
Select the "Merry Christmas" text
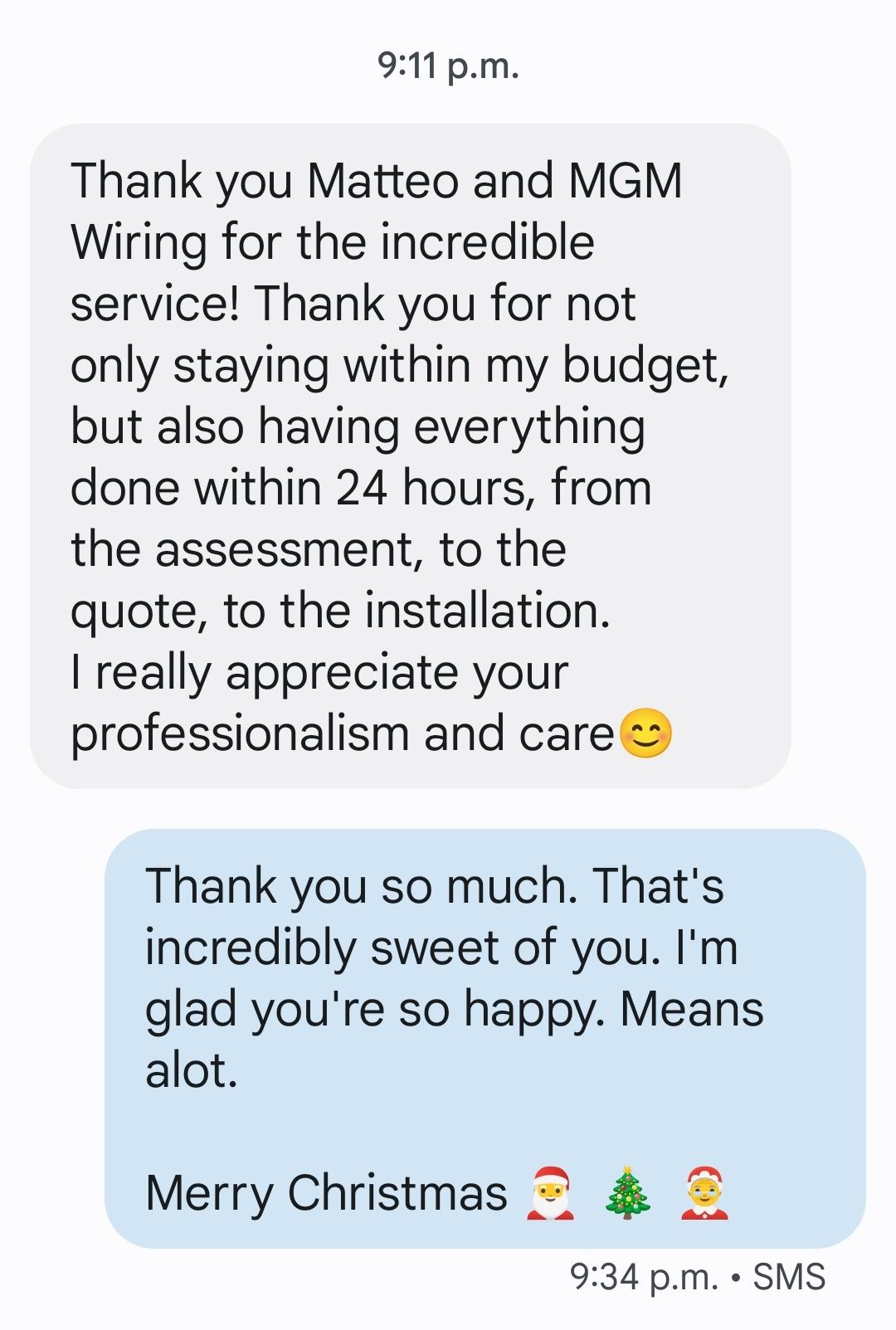[326, 1193]
